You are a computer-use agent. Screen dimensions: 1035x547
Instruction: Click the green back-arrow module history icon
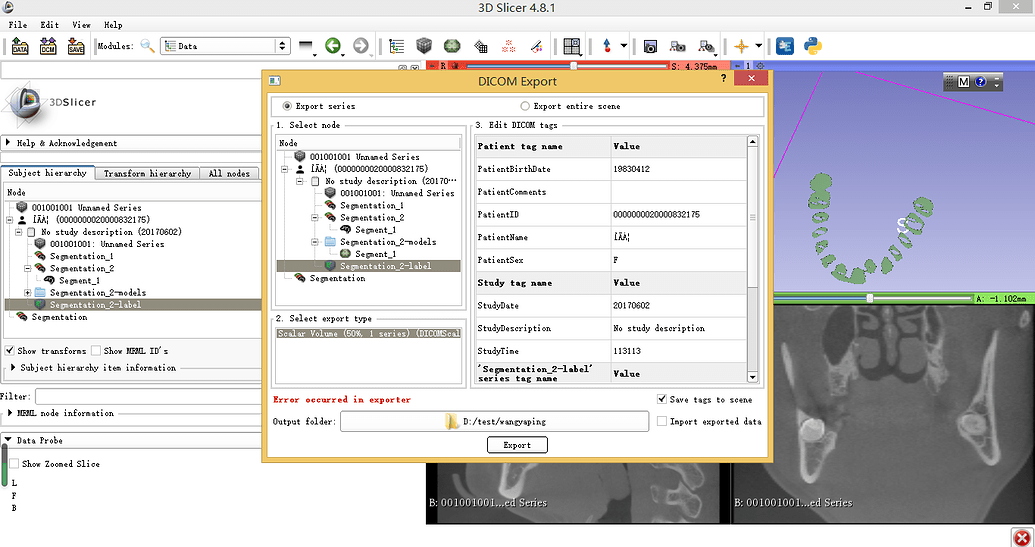pos(332,46)
